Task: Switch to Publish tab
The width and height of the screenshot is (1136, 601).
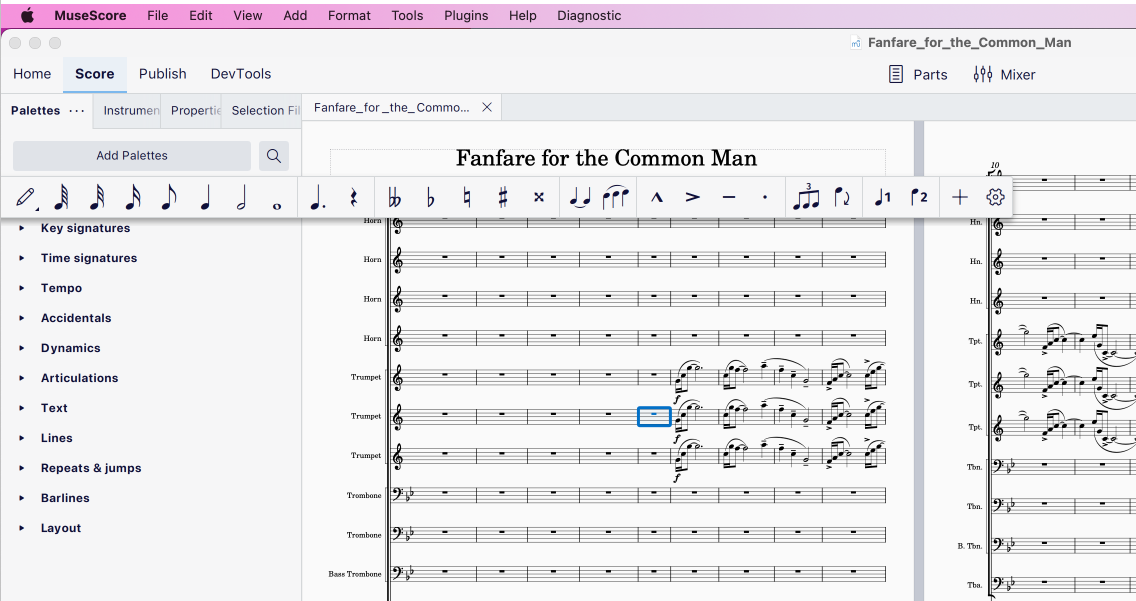Action: pyautogui.click(x=162, y=74)
